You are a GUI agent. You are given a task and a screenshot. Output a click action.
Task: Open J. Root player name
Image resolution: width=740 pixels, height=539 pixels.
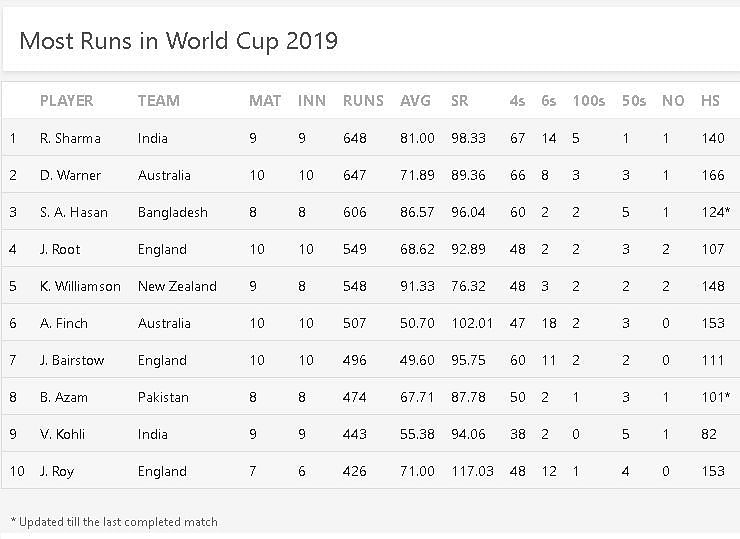pyautogui.click(x=60, y=249)
